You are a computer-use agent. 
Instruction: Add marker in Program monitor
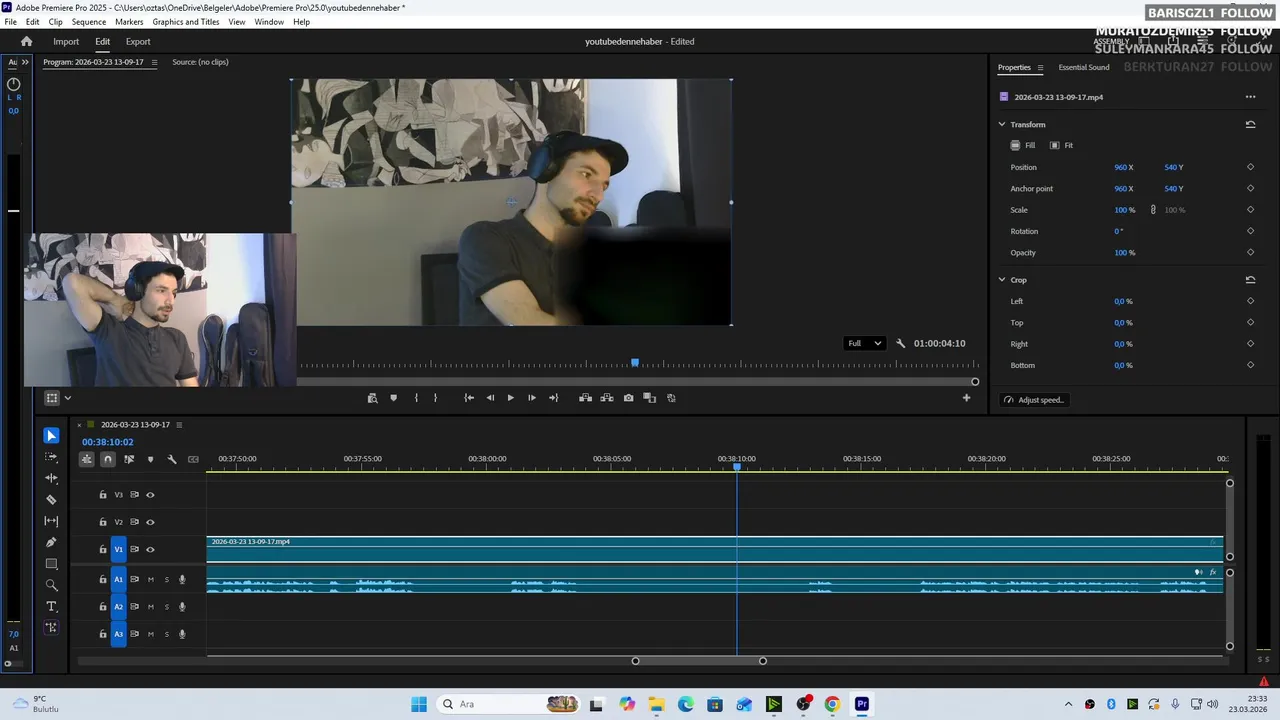click(393, 398)
